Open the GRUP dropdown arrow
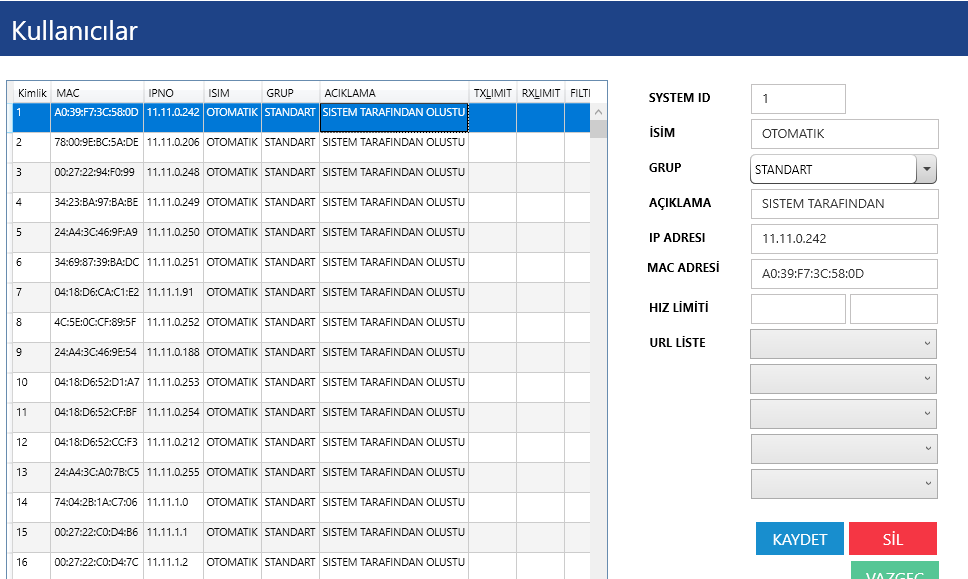This screenshot has width=968, height=579. (x=927, y=170)
